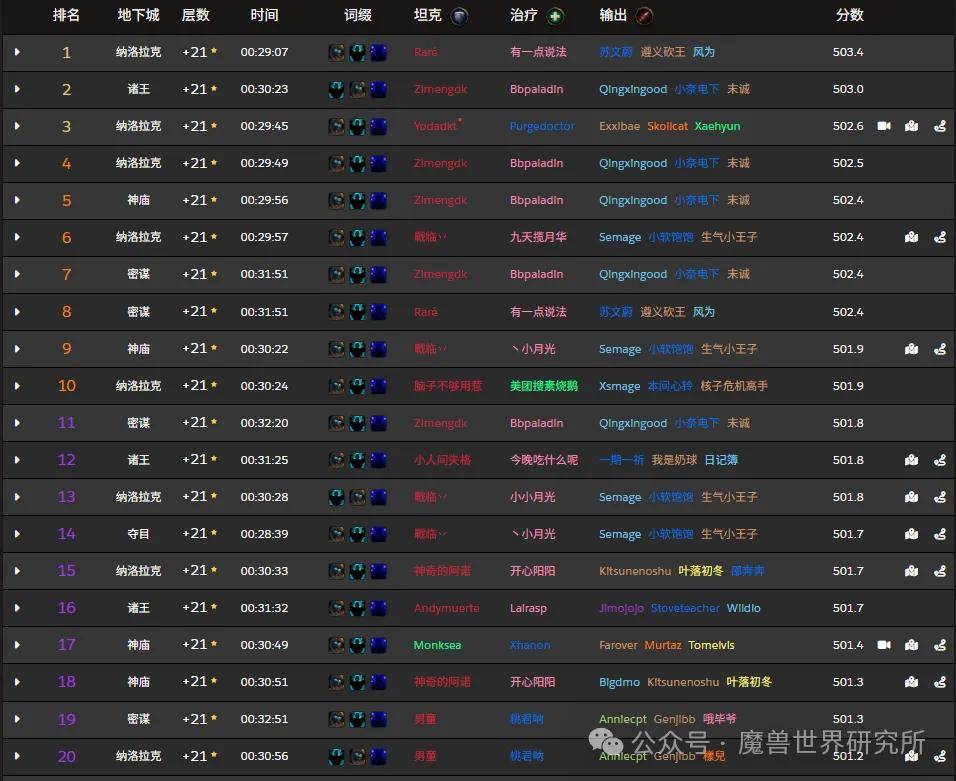Click time value 00:32:51
This screenshot has height=781, width=956.
[x=264, y=719]
